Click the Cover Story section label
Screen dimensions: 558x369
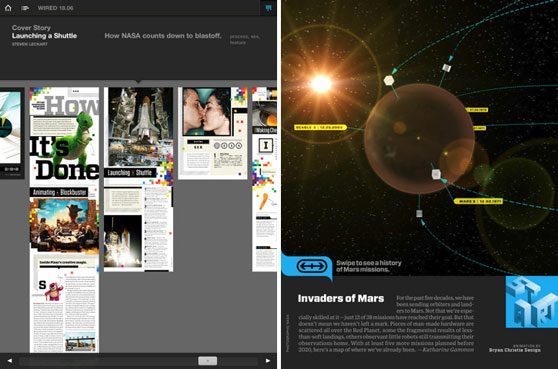pyautogui.click(x=31, y=27)
